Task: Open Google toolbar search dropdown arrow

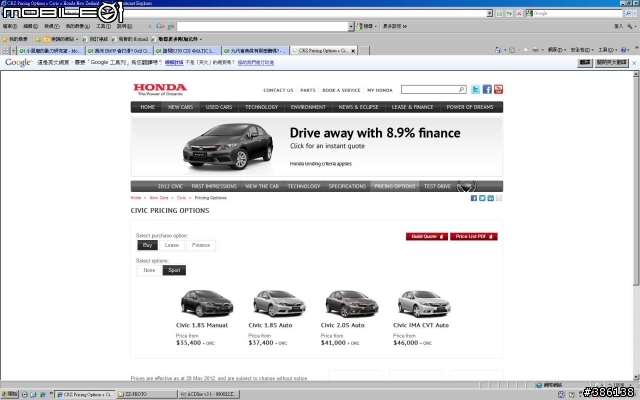Action: pos(351,27)
